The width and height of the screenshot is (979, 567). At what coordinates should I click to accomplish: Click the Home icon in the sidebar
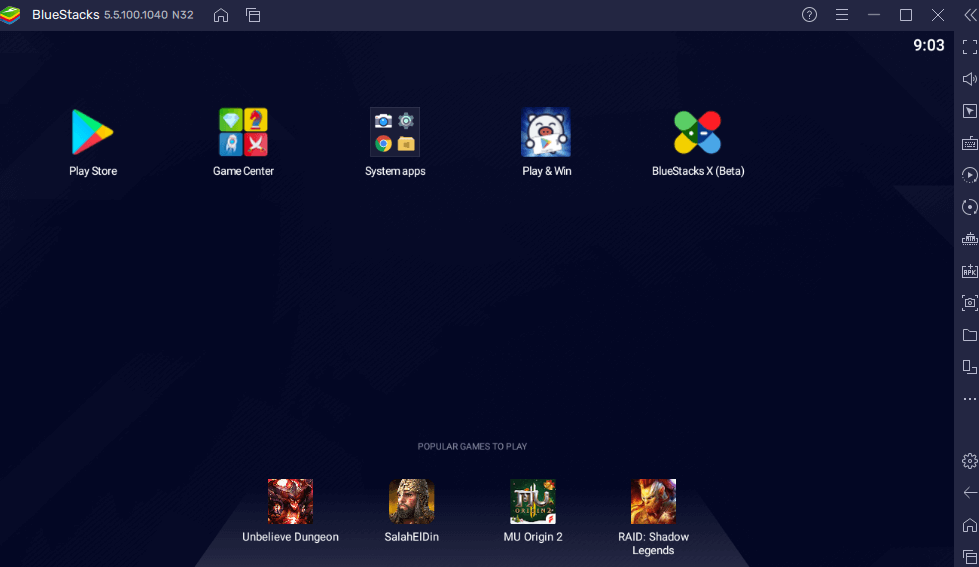pos(970,525)
